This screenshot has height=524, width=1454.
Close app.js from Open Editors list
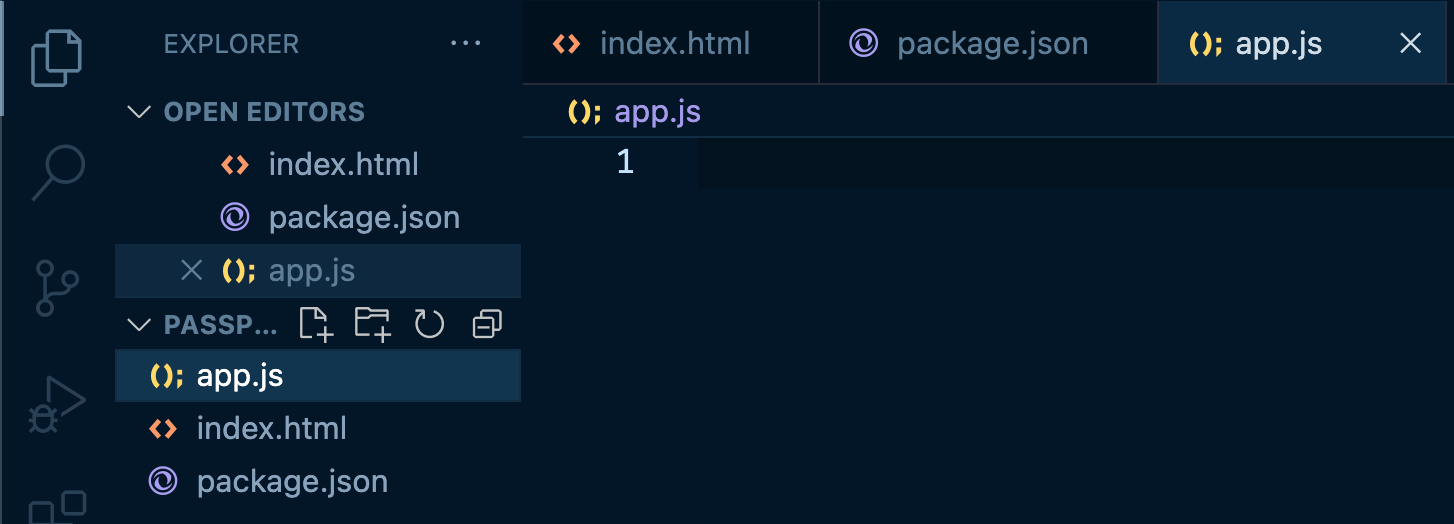(191, 270)
